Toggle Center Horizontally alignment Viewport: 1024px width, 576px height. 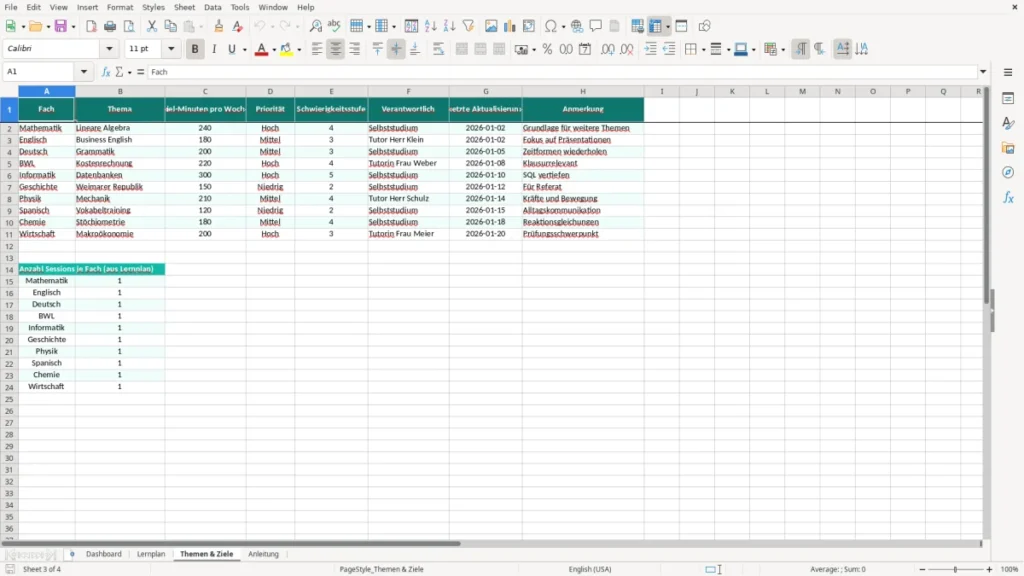pyautogui.click(x=336, y=49)
